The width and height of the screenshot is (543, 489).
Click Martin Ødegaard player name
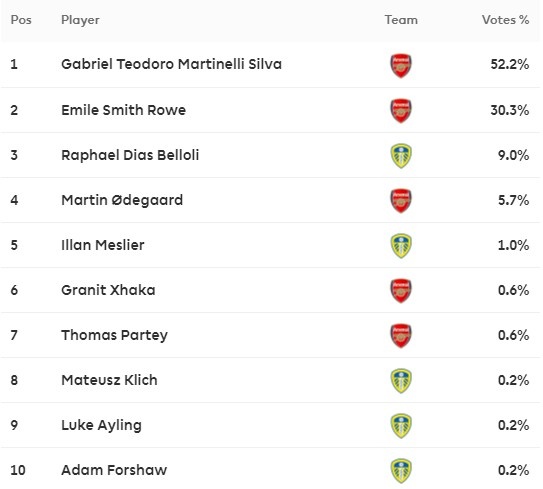point(122,200)
